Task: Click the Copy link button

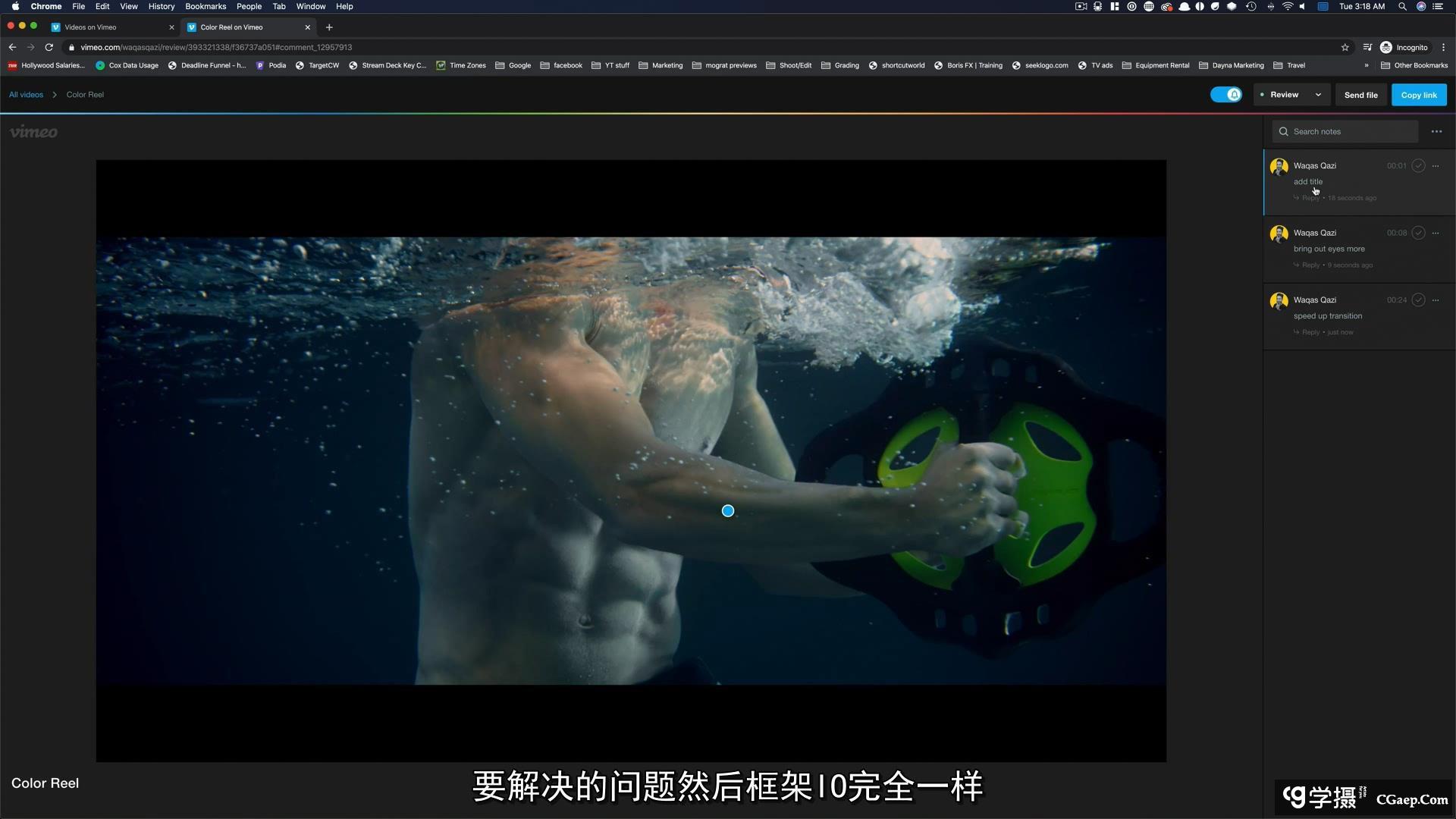Action: click(x=1418, y=95)
